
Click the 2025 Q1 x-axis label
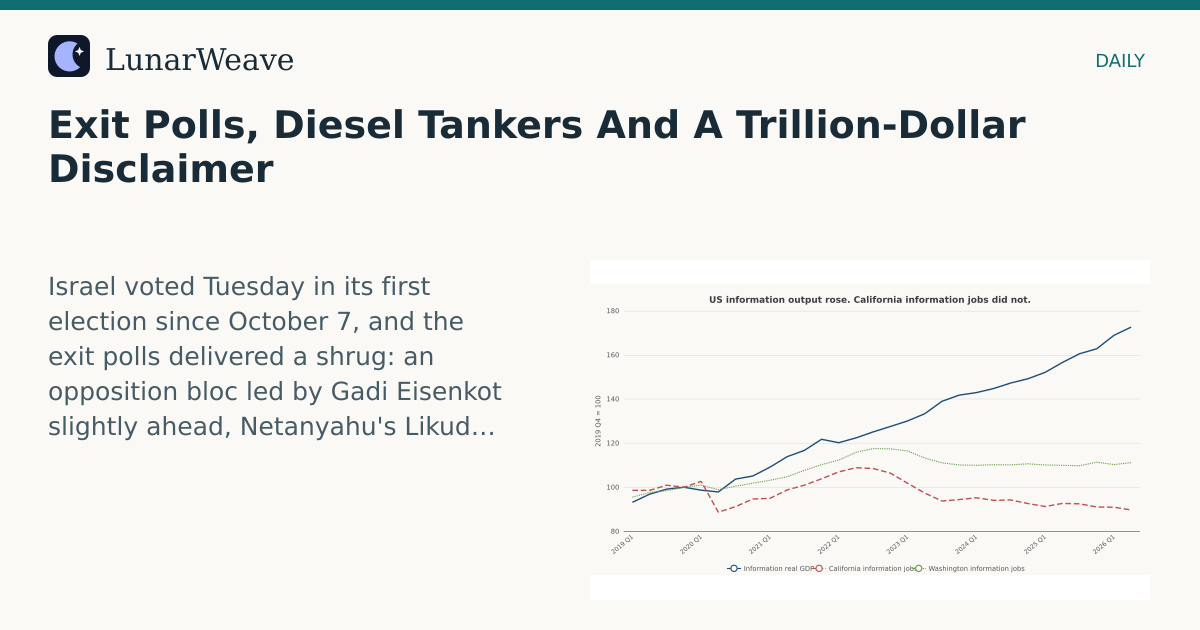pos(1034,544)
